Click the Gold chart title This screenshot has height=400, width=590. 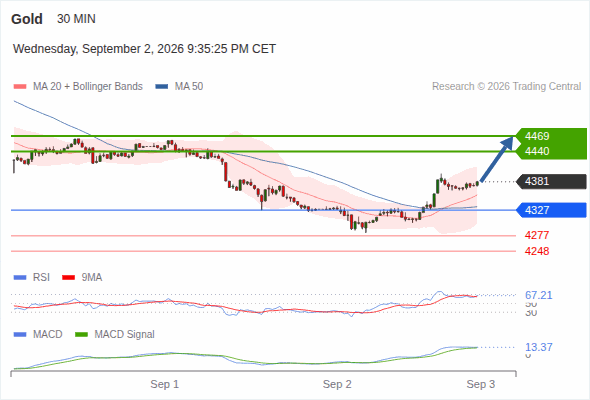pyautogui.click(x=27, y=19)
